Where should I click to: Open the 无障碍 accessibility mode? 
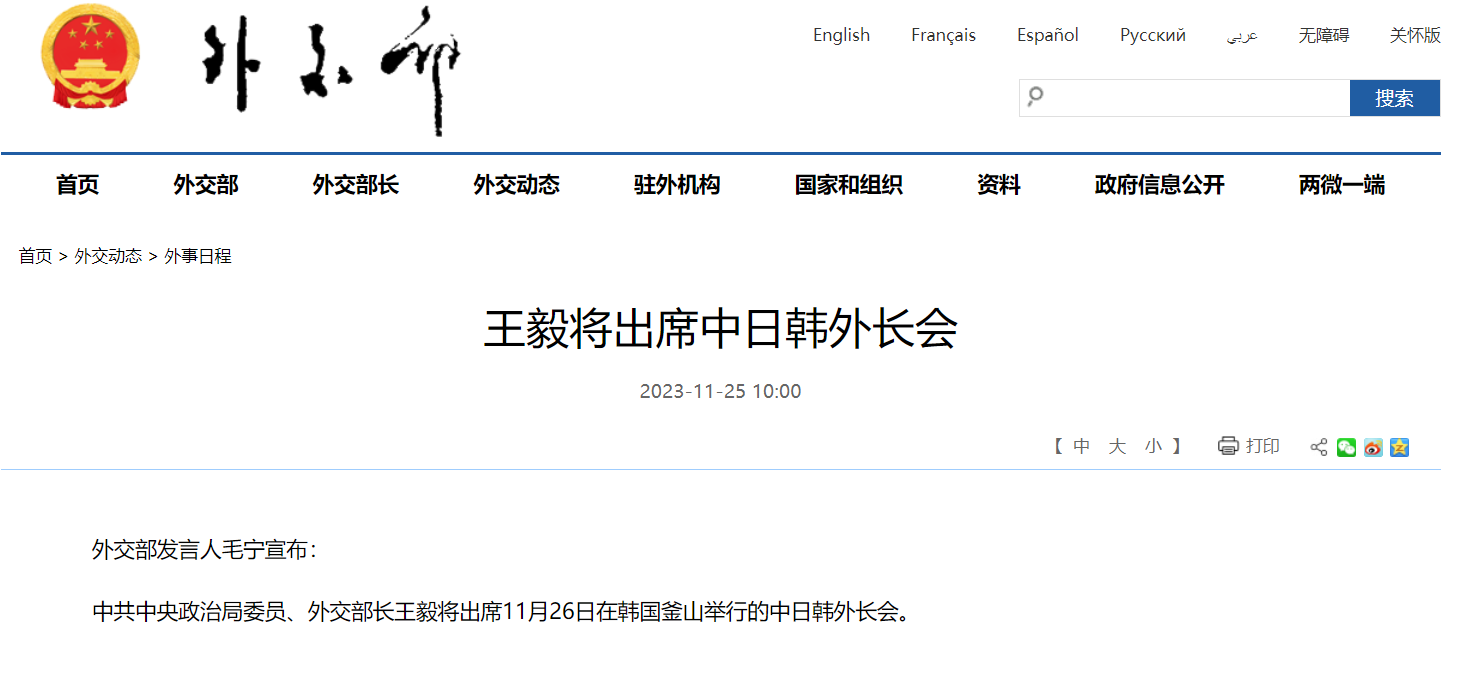tap(1324, 35)
